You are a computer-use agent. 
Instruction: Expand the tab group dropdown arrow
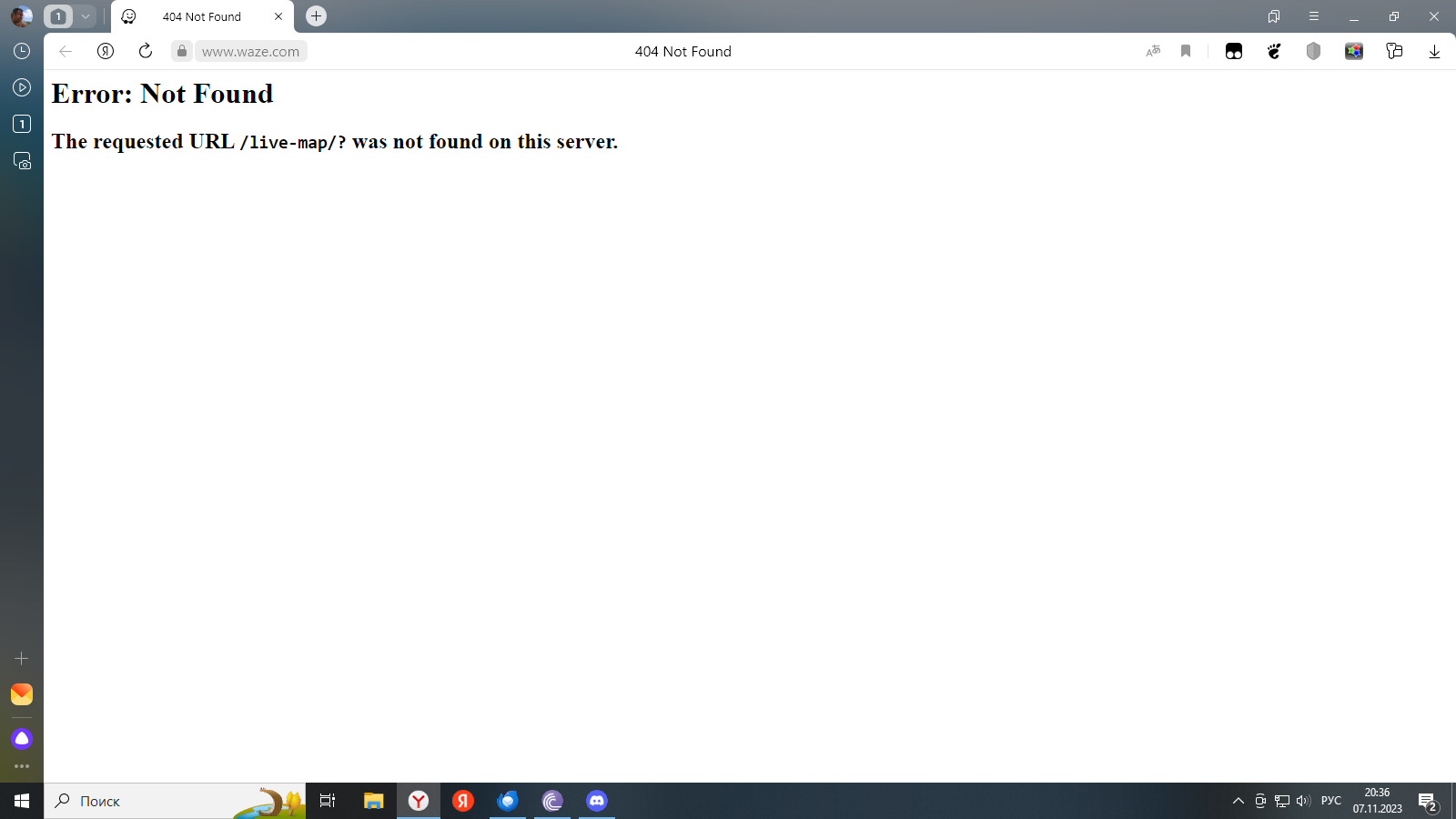86,16
